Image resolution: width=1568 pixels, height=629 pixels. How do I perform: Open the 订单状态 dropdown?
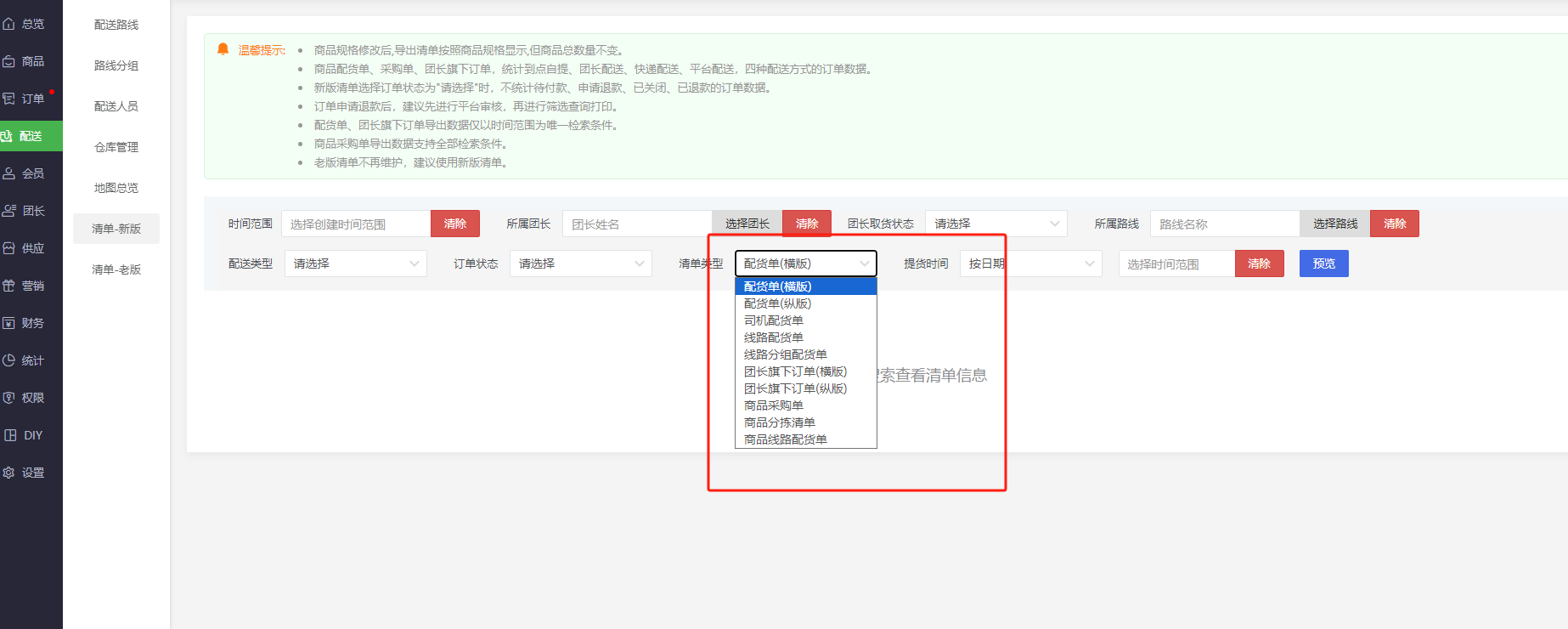[580, 263]
